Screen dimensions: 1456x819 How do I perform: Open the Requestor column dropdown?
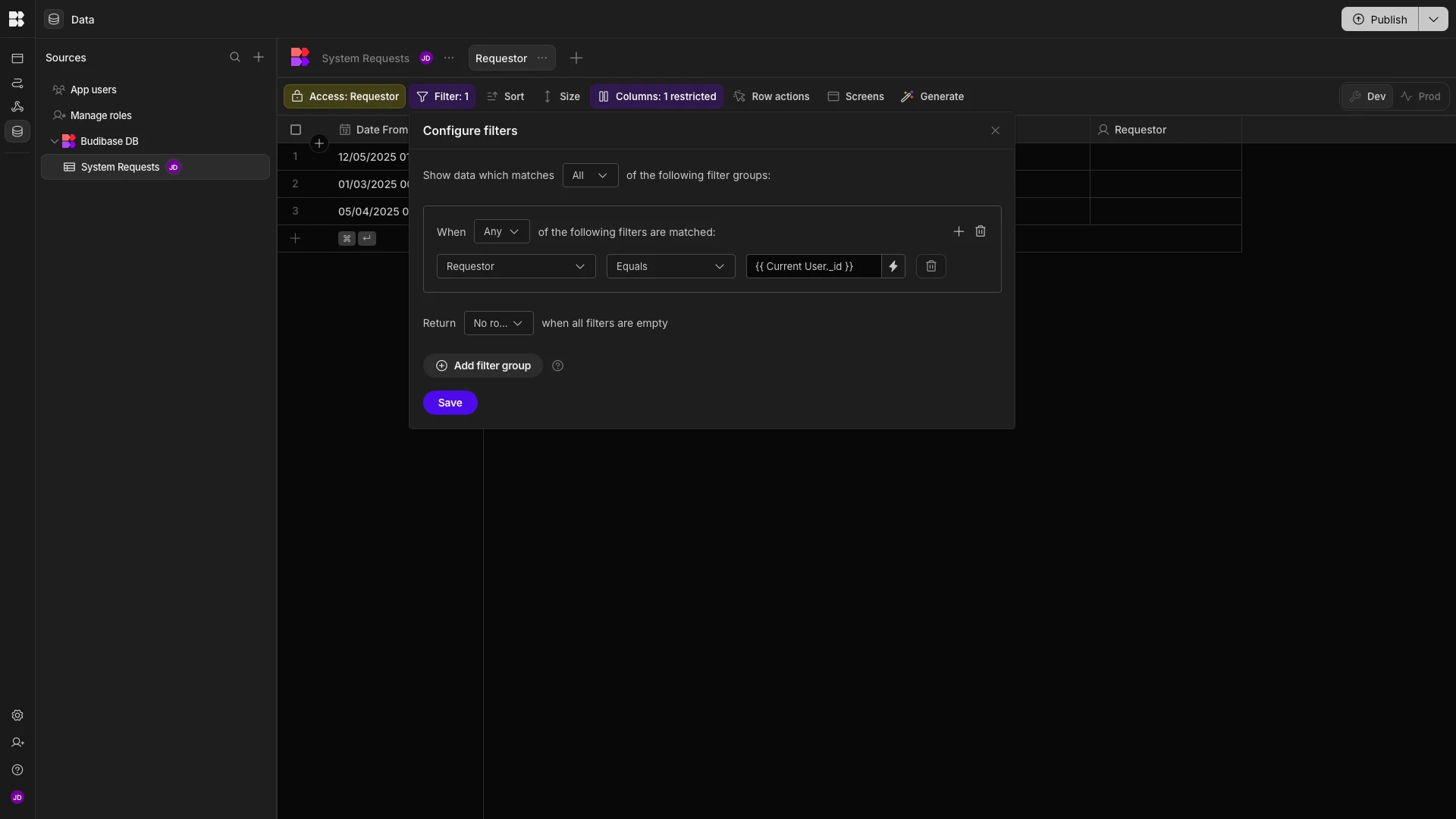[x=516, y=266]
